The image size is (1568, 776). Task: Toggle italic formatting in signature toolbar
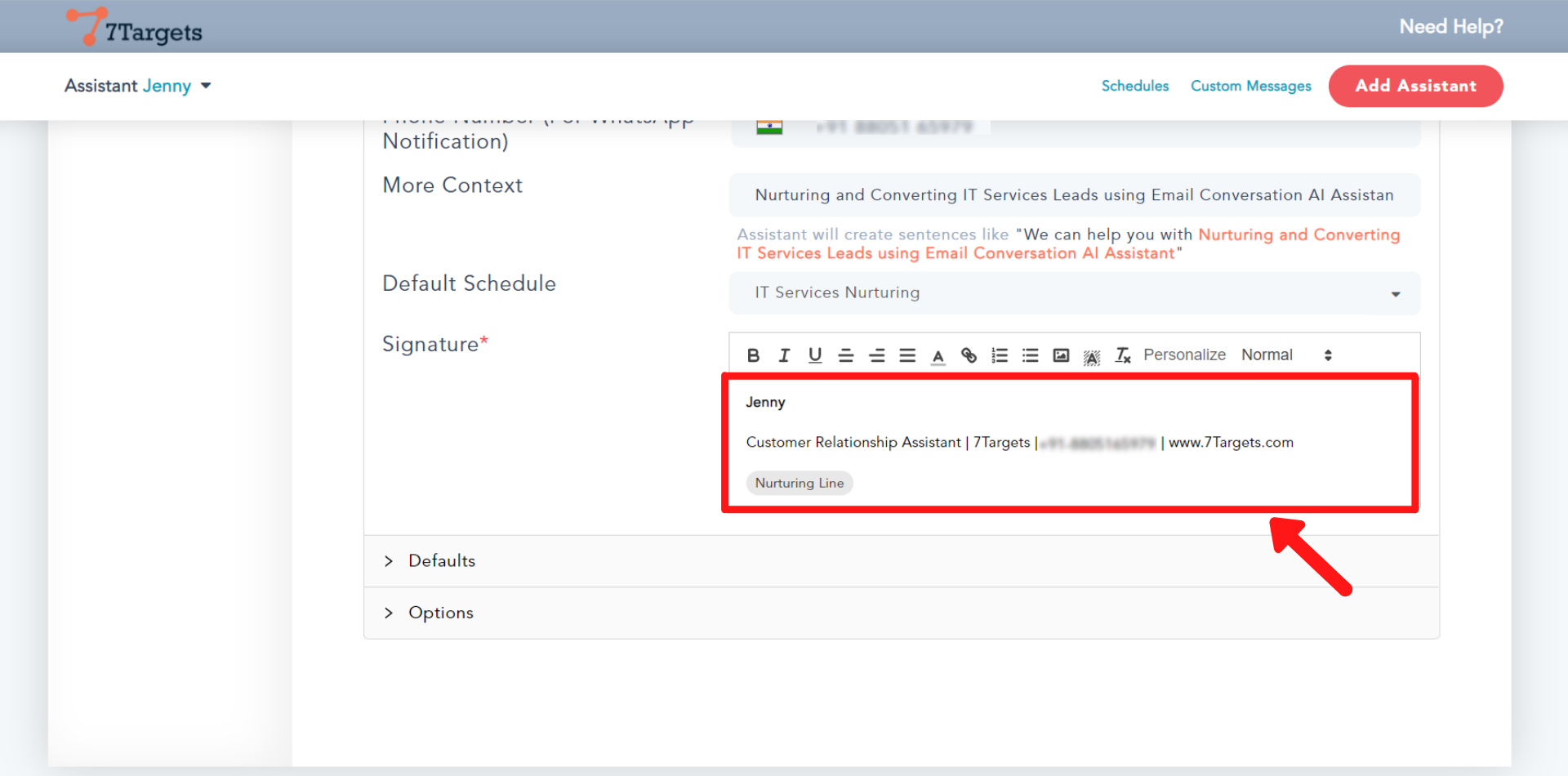tap(784, 355)
